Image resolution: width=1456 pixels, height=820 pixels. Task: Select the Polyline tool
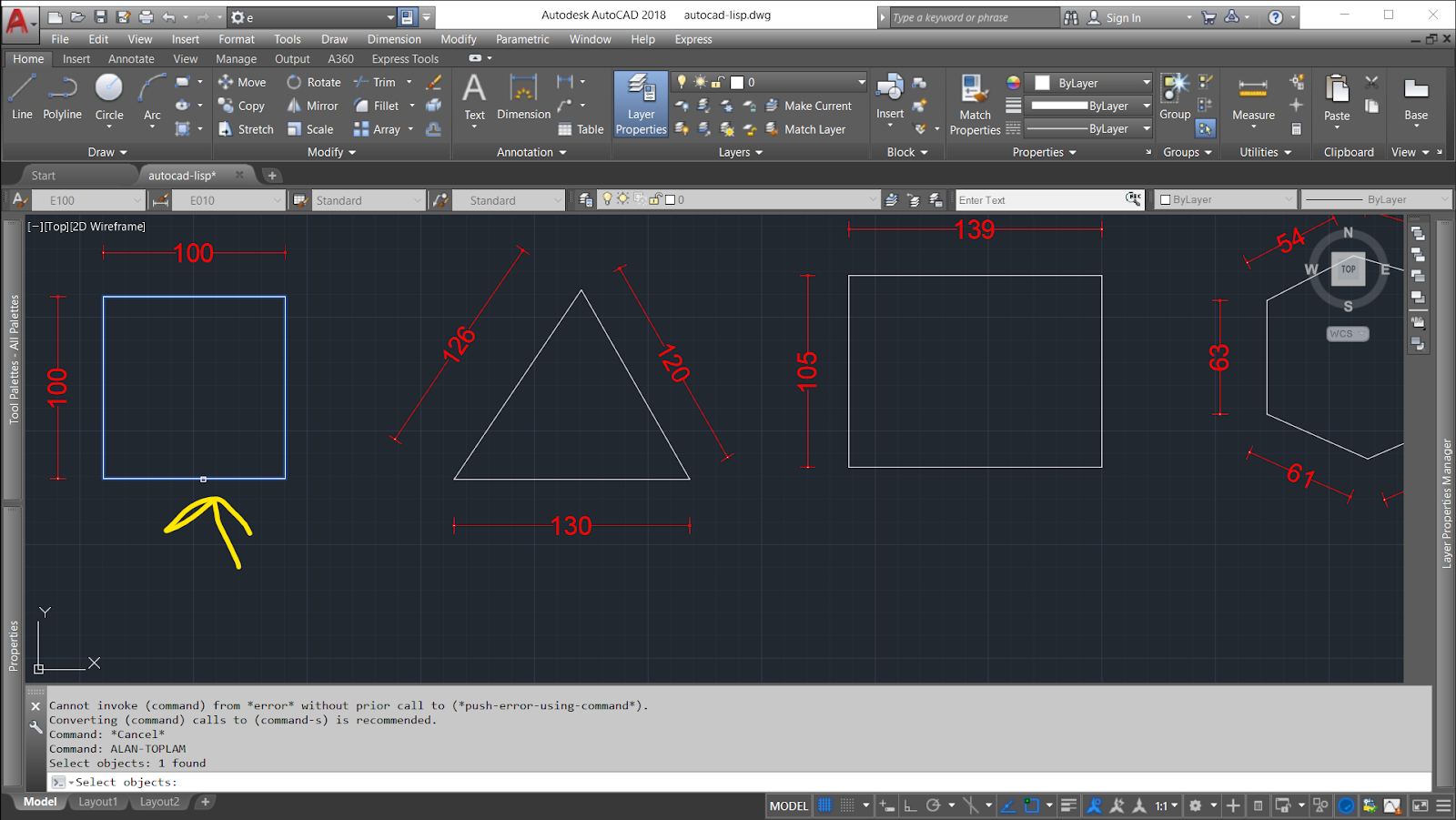[x=62, y=96]
